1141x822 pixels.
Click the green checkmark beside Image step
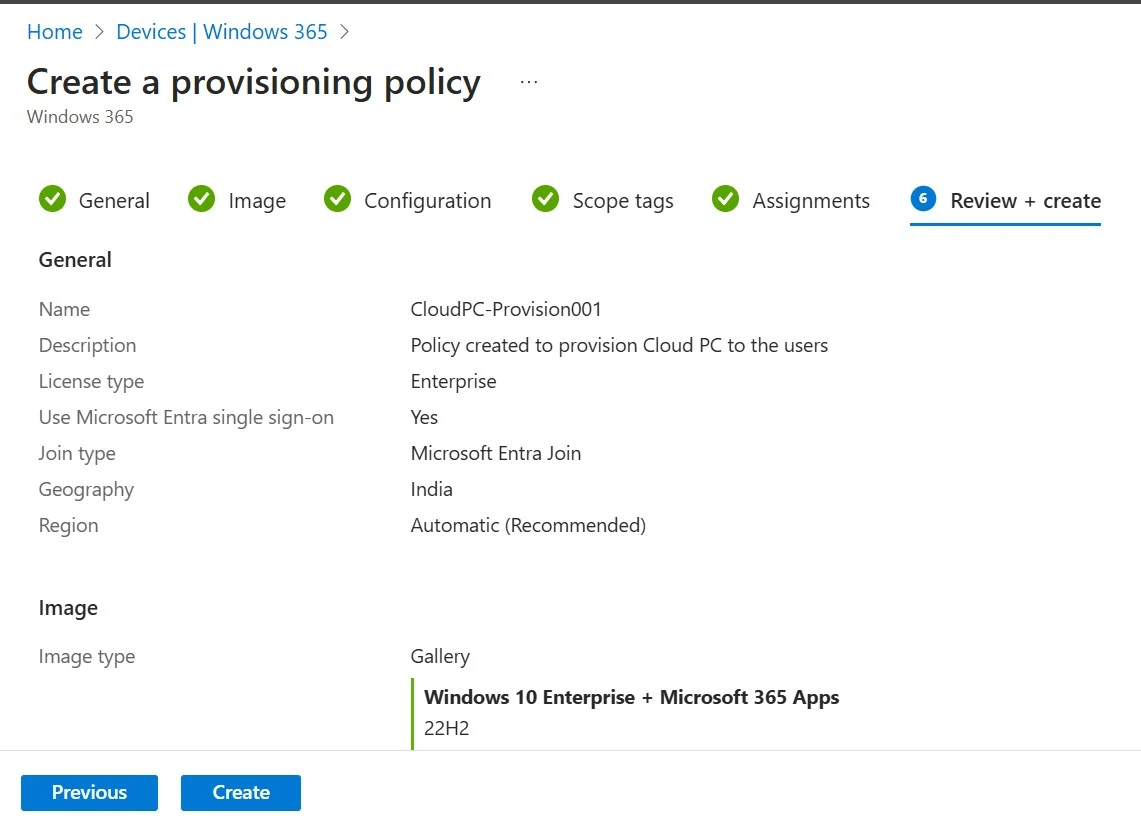202,200
